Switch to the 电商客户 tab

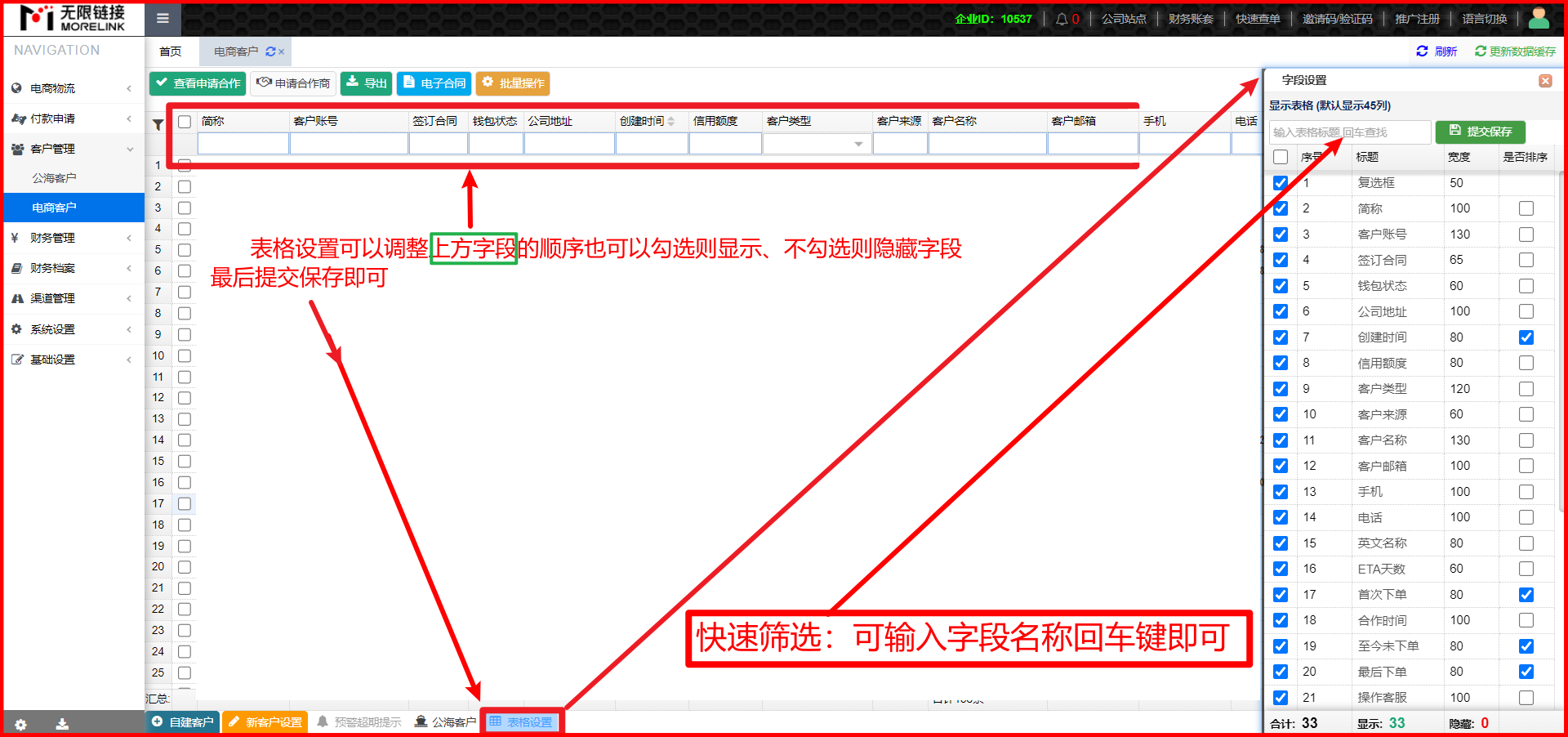point(236,51)
